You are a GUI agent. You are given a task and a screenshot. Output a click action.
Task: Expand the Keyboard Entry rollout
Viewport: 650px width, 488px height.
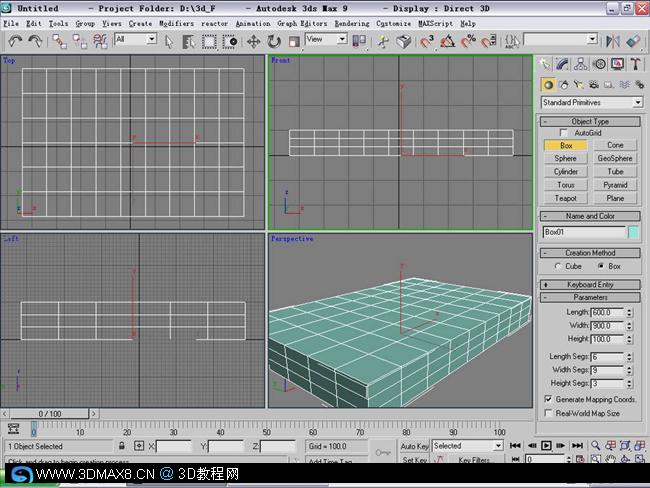(x=590, y=285)
